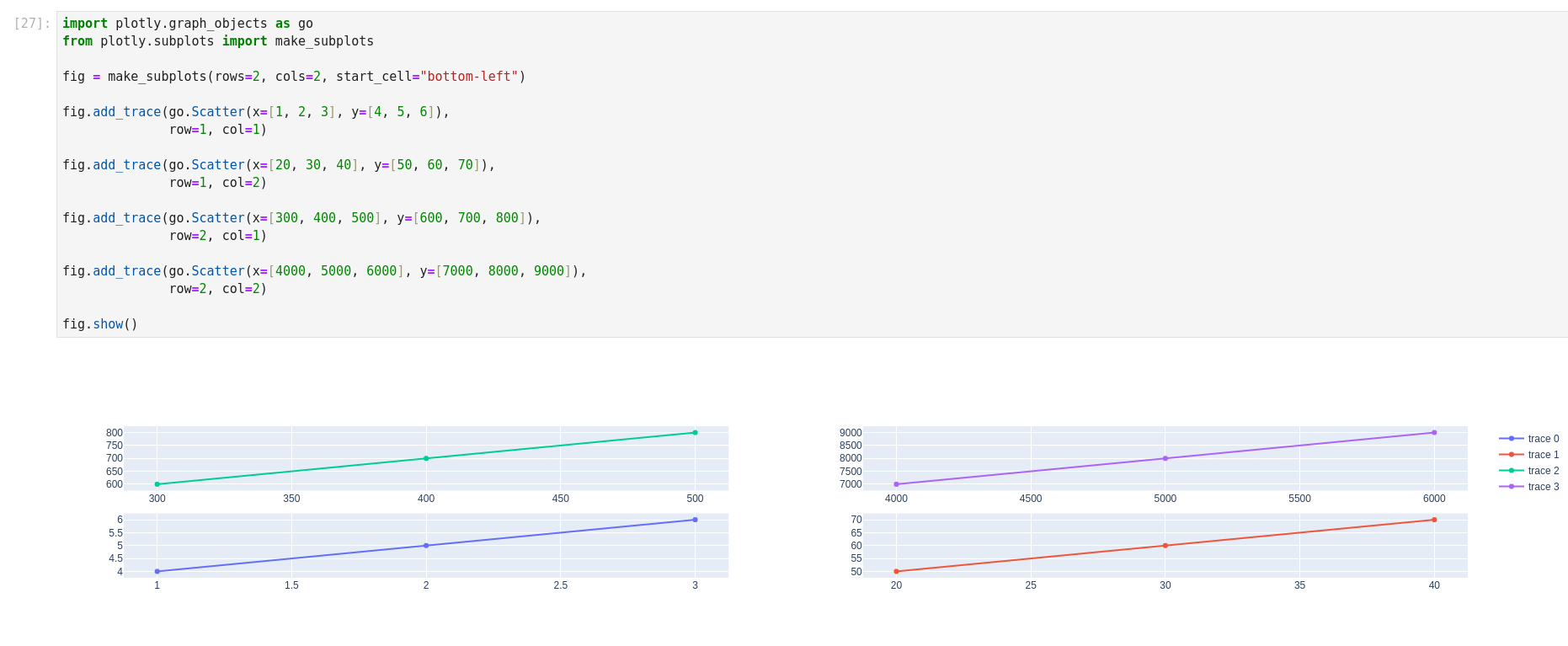Viewport: 1568px width, 646px height.
Task: Select the green marker at x=300
Action: point(157,484)
